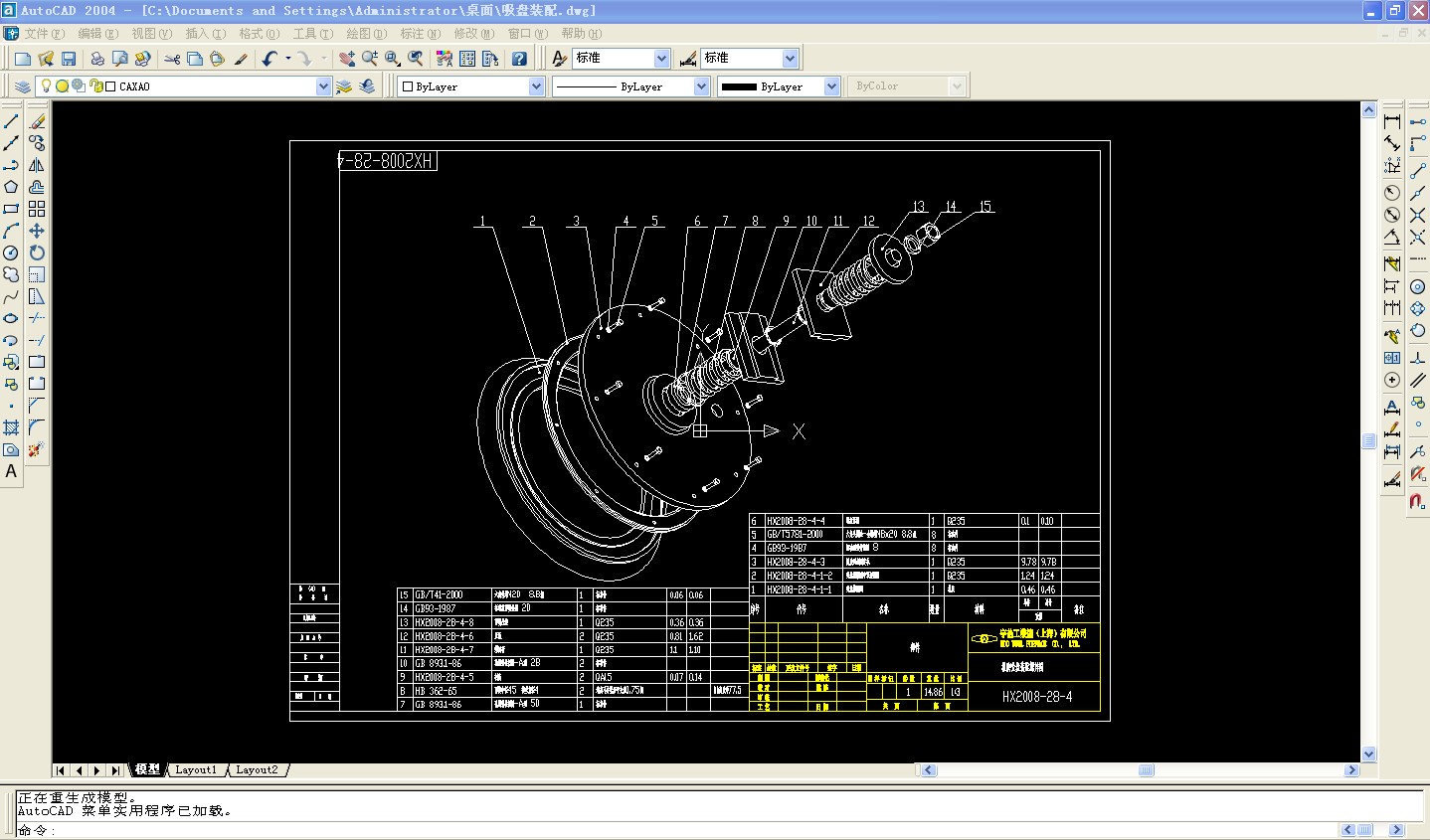Screen dimensions: 1430x840
Task: Open the text style 标准 dropdown
Action: 661,59
